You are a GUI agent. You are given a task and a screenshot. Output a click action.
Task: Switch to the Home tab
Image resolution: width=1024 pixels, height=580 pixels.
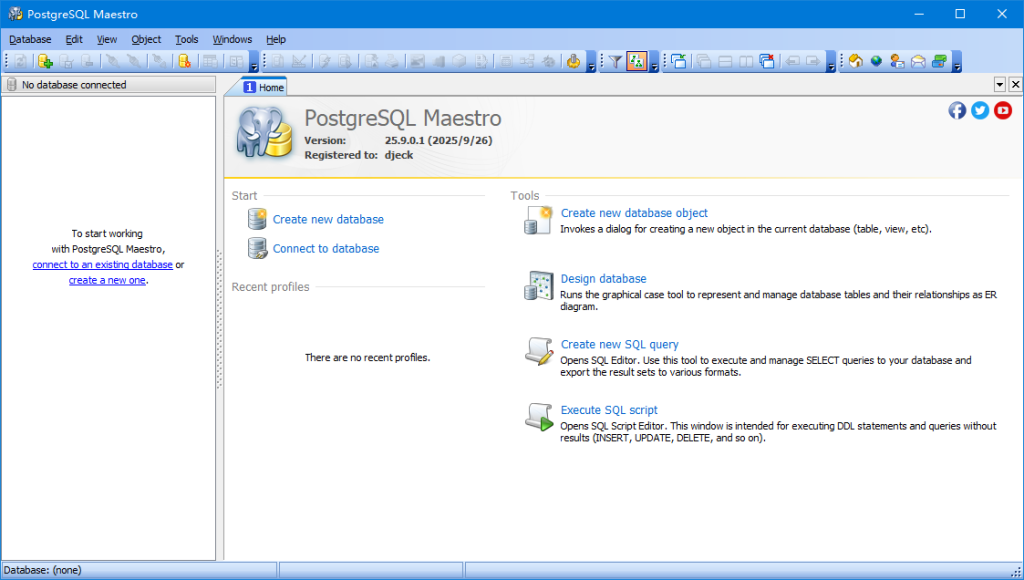click(264, 87)
